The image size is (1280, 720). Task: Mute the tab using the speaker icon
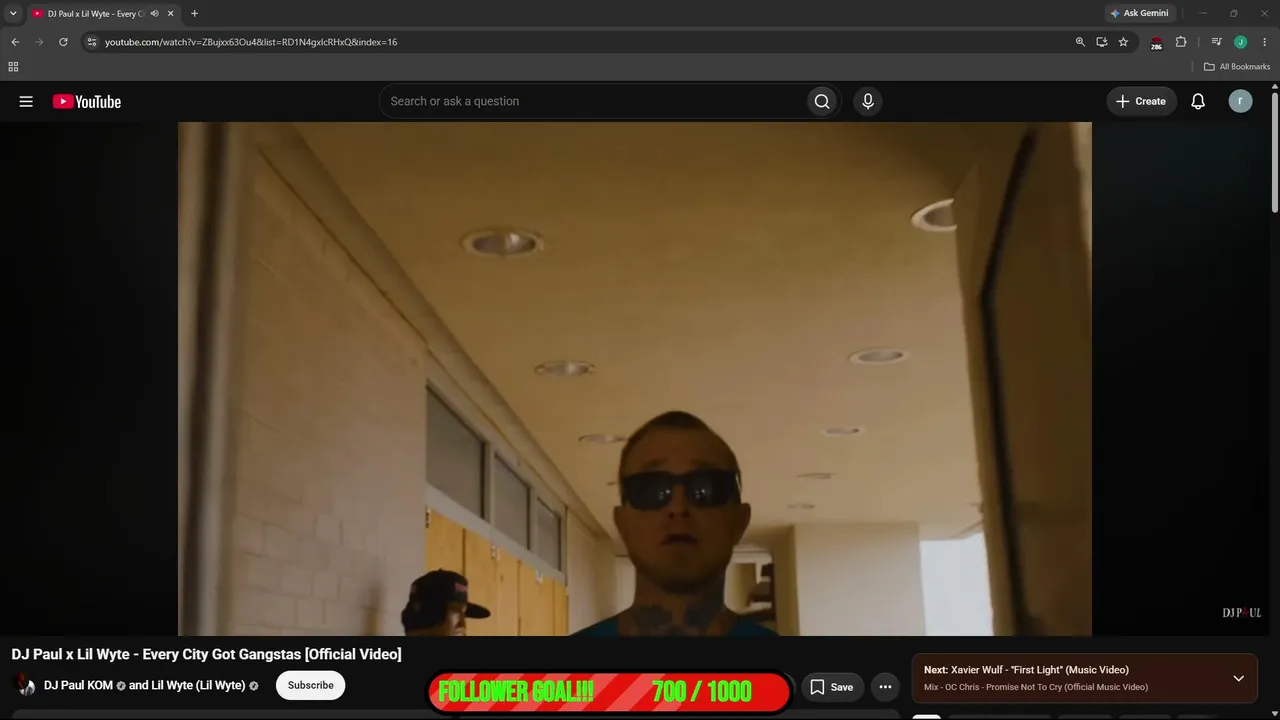[154, 14]
